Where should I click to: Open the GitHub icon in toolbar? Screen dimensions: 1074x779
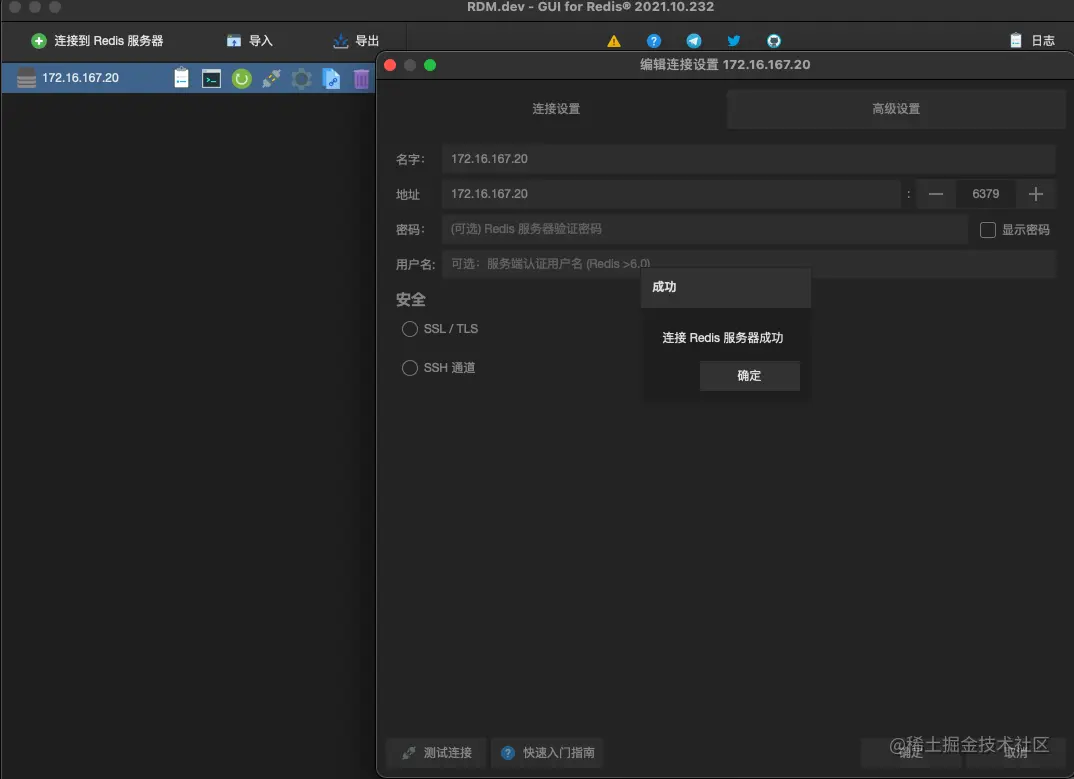coord(774,41)
